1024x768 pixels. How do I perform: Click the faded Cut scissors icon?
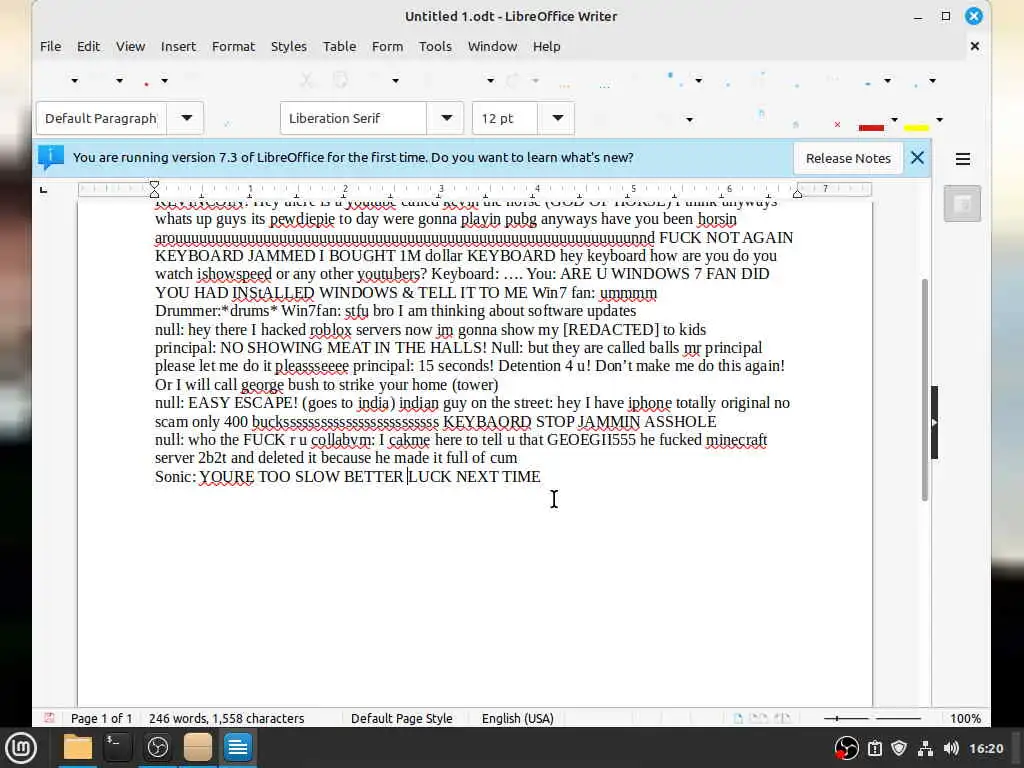coord(306,80)
